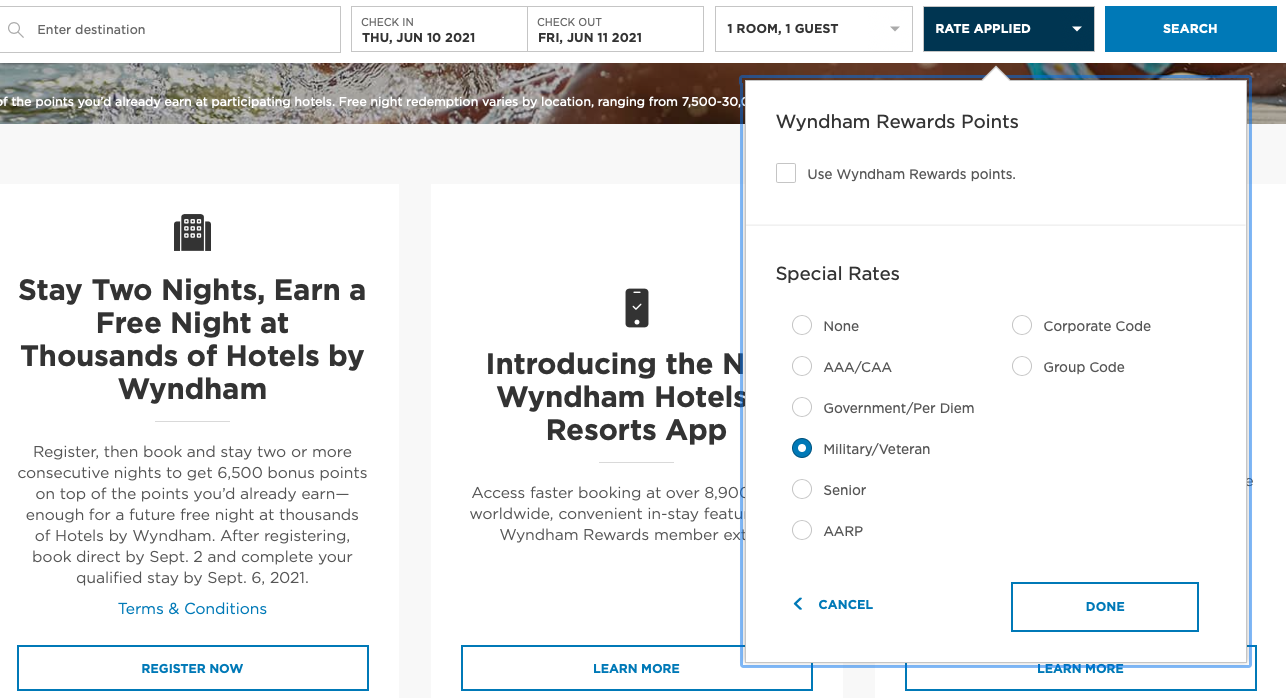Open the Check In date picker
This screenshot has width=1286, height=698.
click(x=439, y=29)
